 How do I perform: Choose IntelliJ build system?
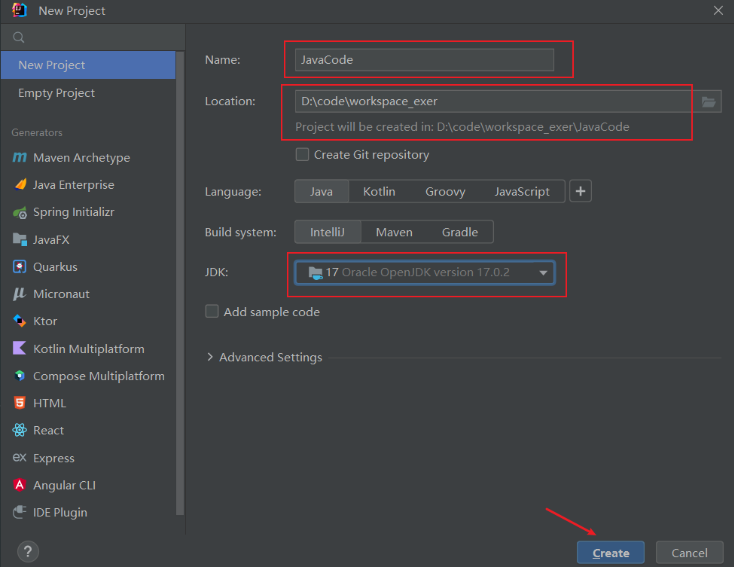coord(328,232)
